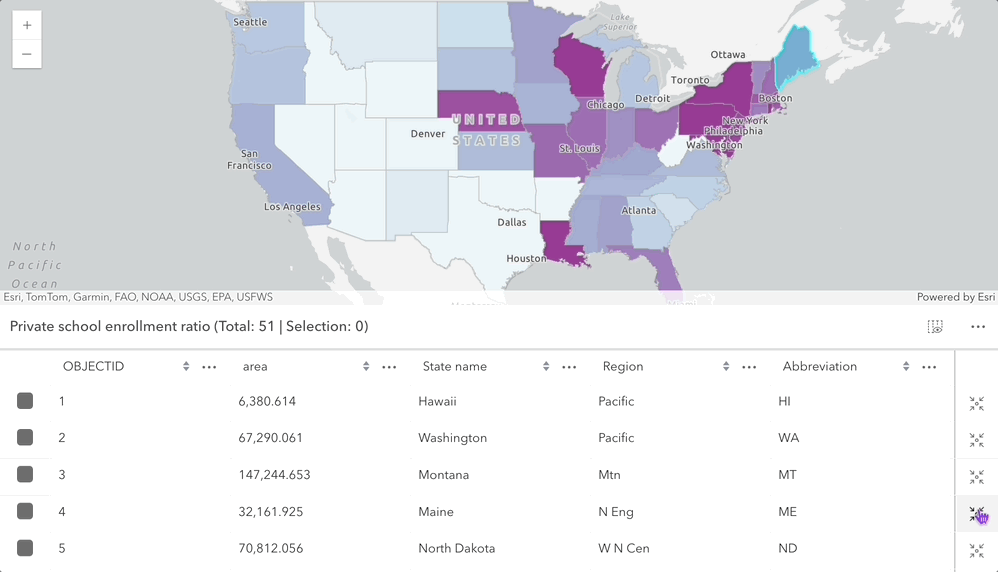Select the Hawaii row checkbox

(25, 401)
